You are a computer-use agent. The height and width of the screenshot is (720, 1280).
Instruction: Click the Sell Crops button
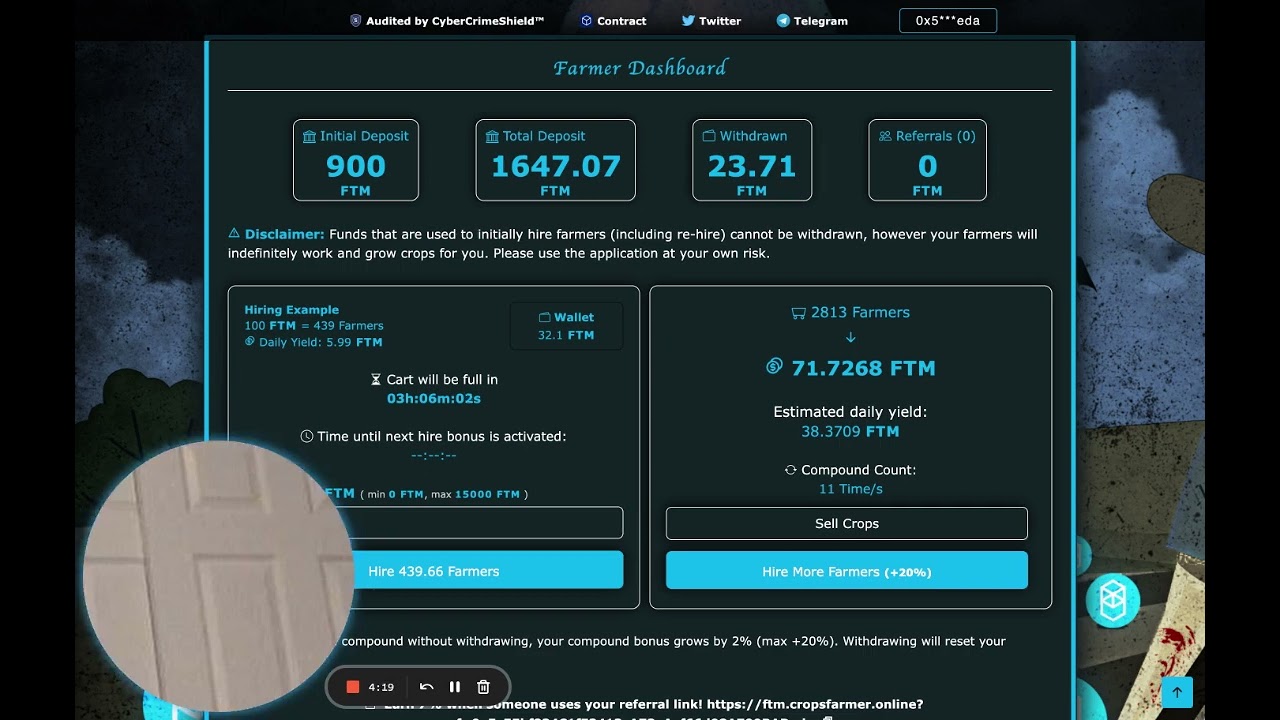847,523
